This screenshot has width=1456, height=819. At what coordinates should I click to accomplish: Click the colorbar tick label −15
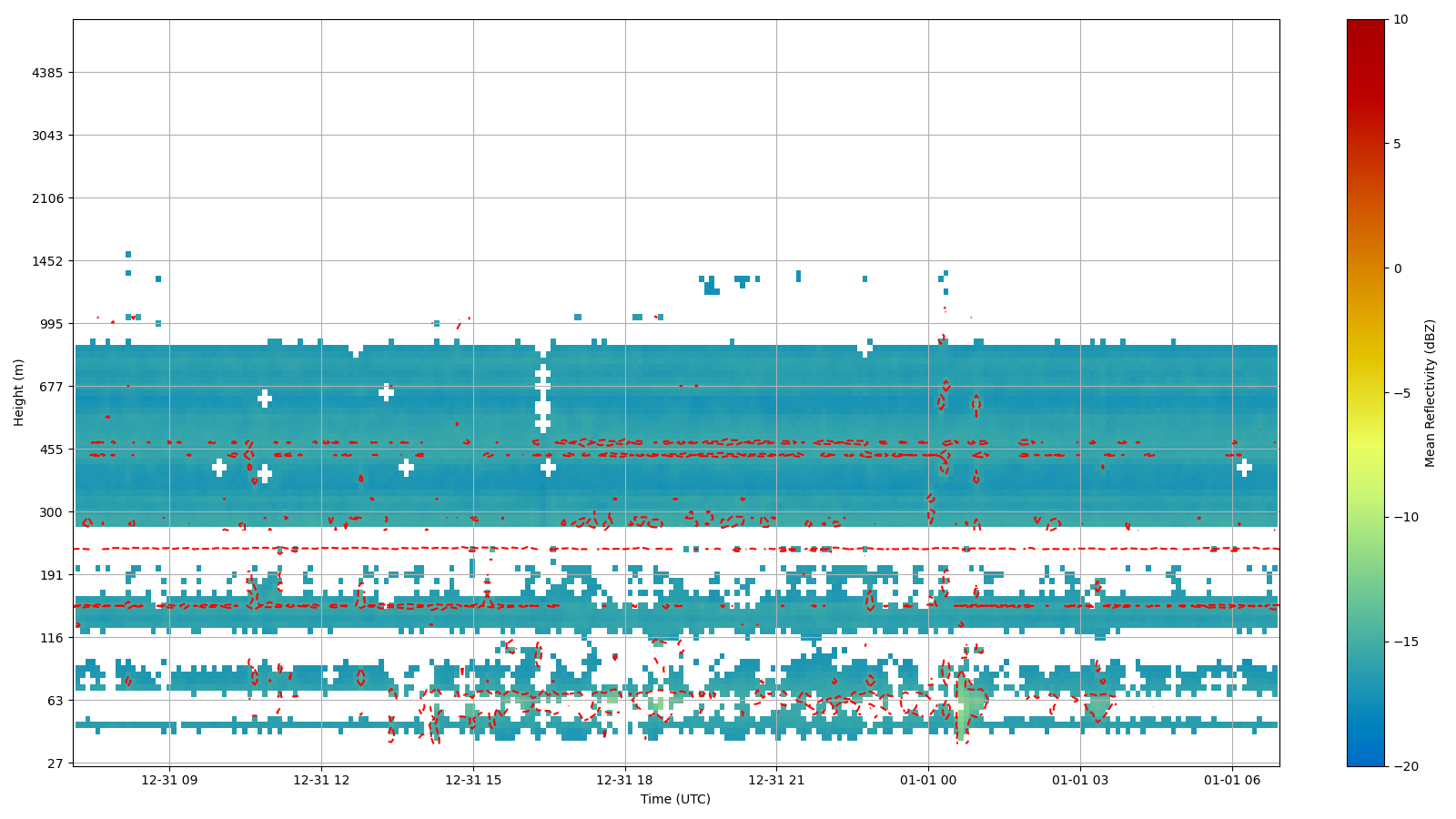pos(1404,642)
